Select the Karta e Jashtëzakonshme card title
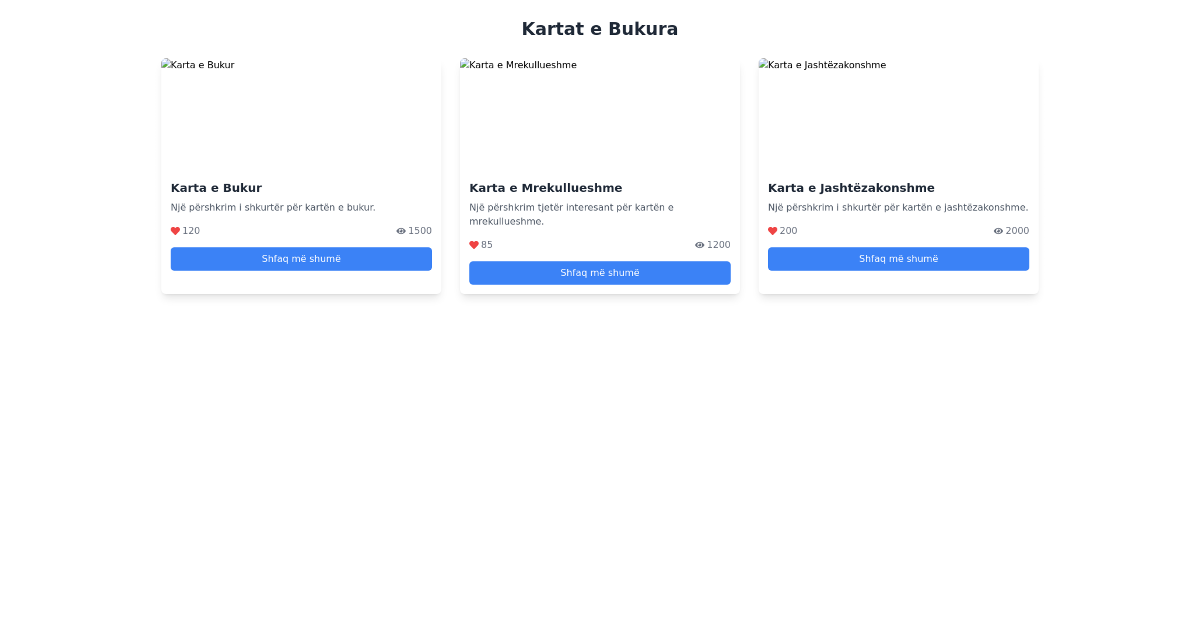Image resolution: width=1200 pixels, height=630 pixels. [851, 187]
